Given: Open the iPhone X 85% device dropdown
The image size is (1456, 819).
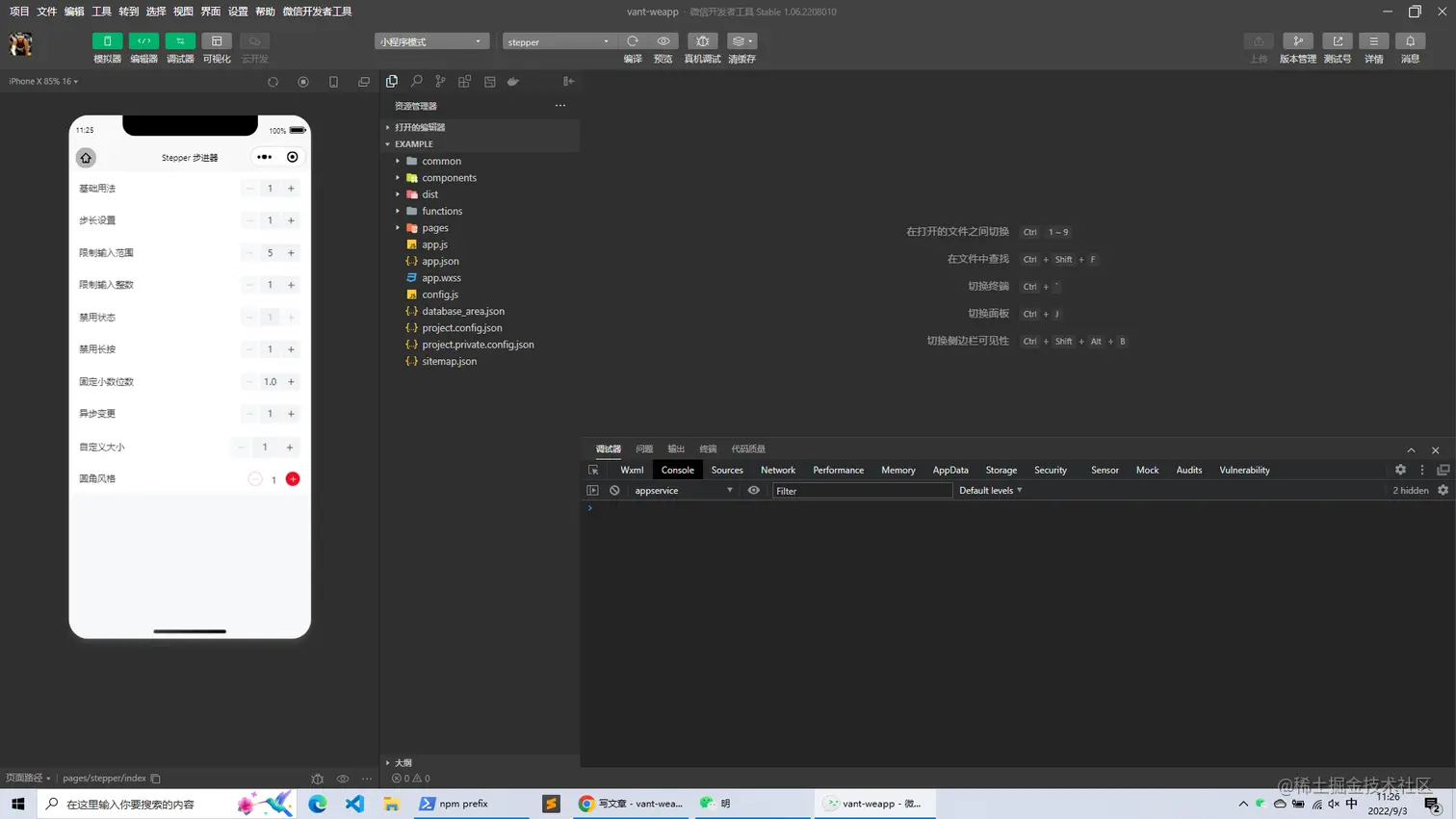Looking at the screenshot, I should (43, 82).
